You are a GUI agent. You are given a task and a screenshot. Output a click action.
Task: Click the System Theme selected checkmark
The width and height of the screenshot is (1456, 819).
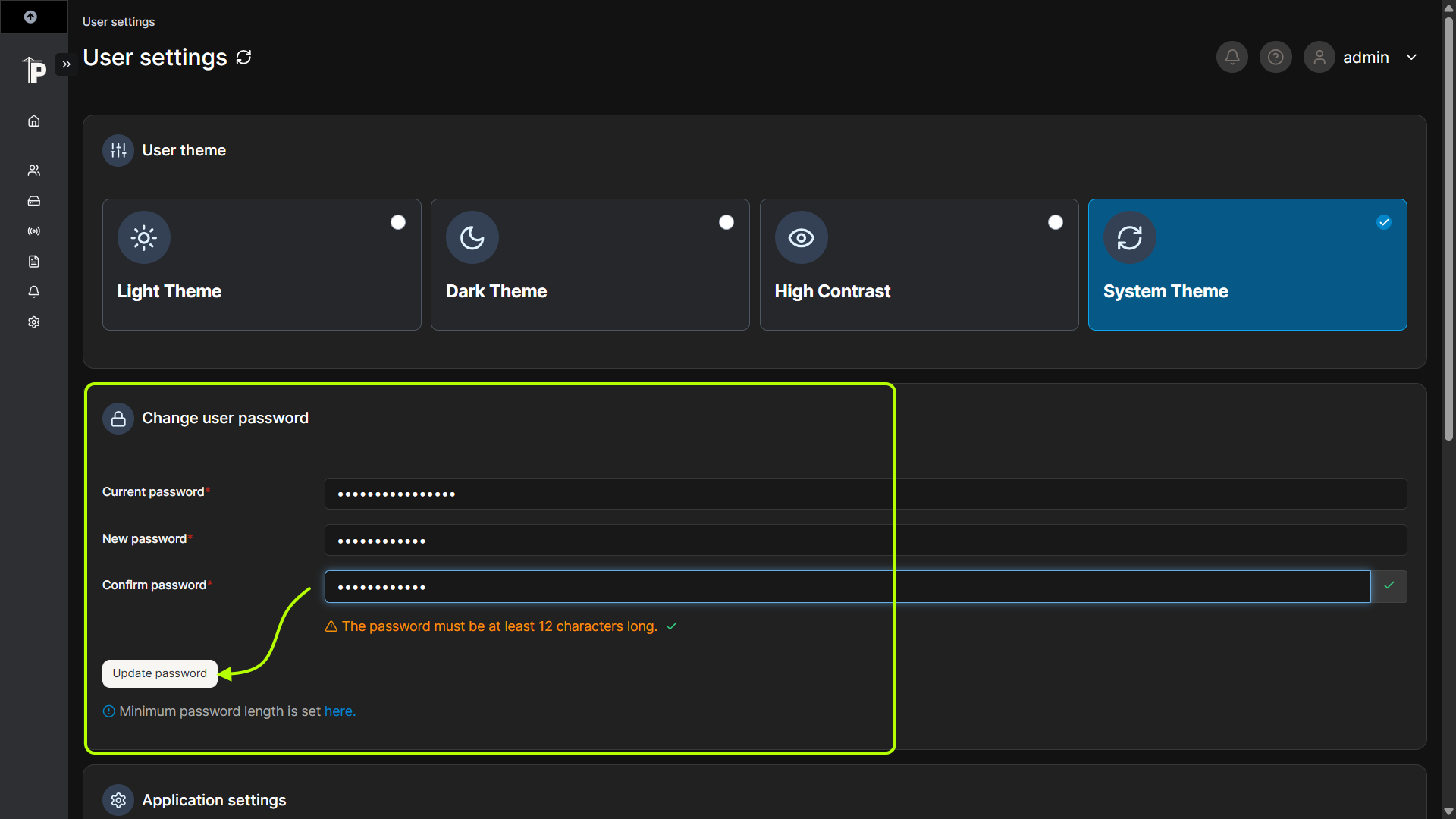1384,222
